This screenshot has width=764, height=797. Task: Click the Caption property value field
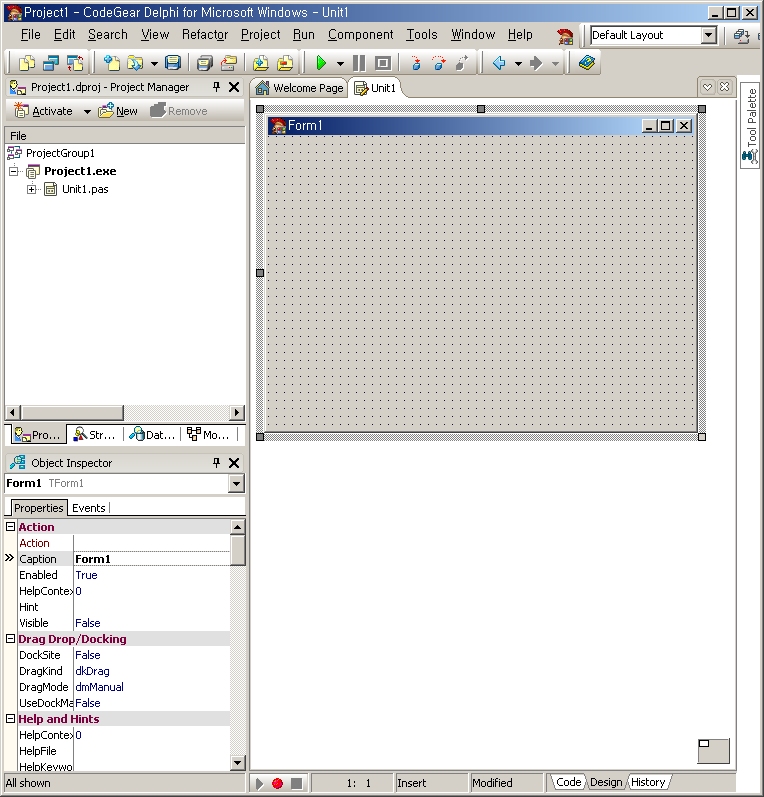150,559
